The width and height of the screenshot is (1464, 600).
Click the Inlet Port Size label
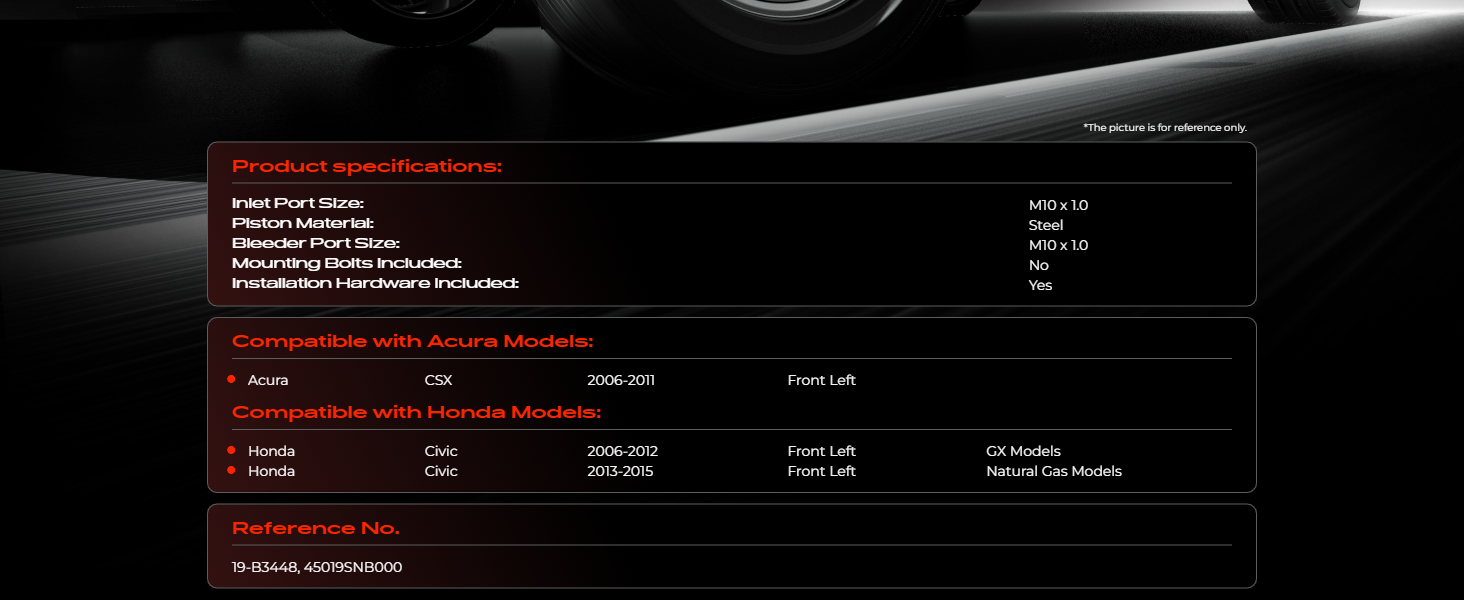pos(297,204)
